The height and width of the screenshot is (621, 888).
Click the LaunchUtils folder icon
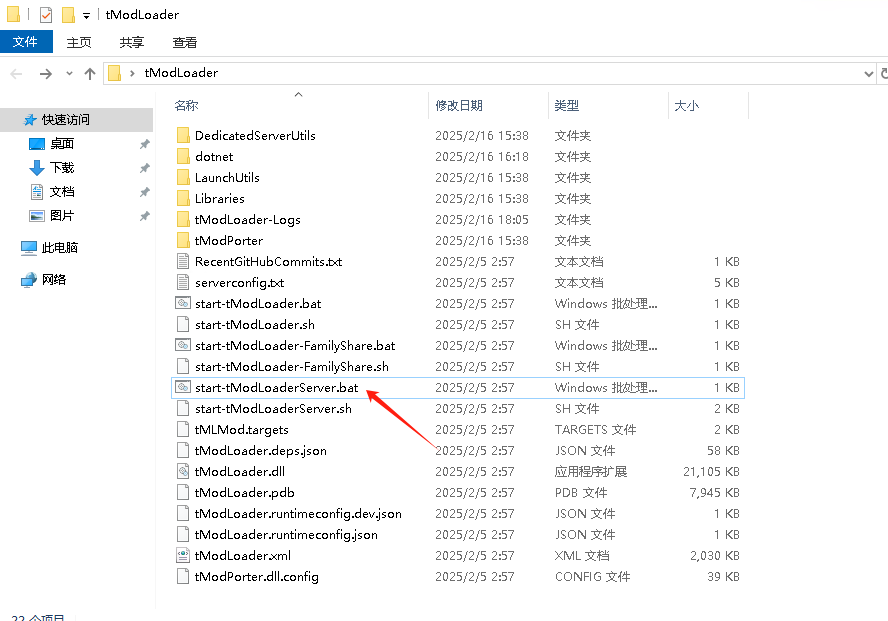[183, 177]
